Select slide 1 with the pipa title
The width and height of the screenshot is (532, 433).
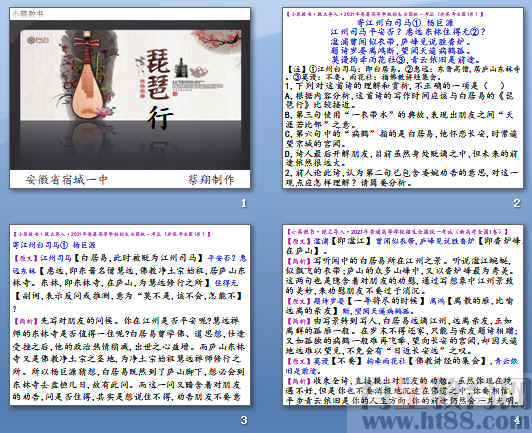[130, 98]
